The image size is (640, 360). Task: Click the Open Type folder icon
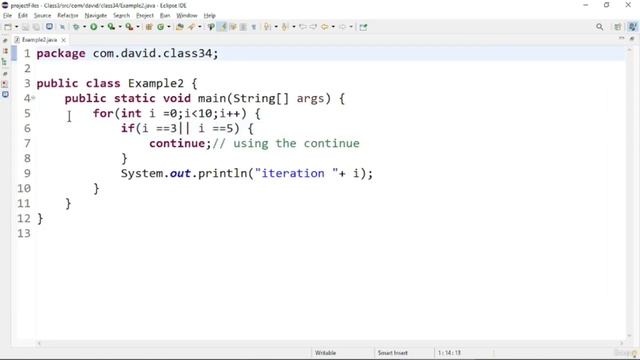pyautogui.click(x=180, y=27)
